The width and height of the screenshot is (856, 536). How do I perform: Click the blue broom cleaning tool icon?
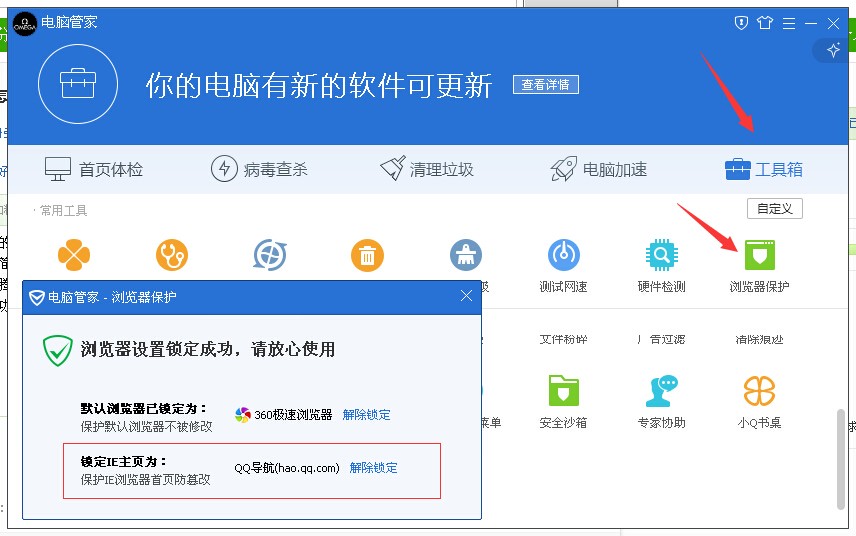coord(466,255)
